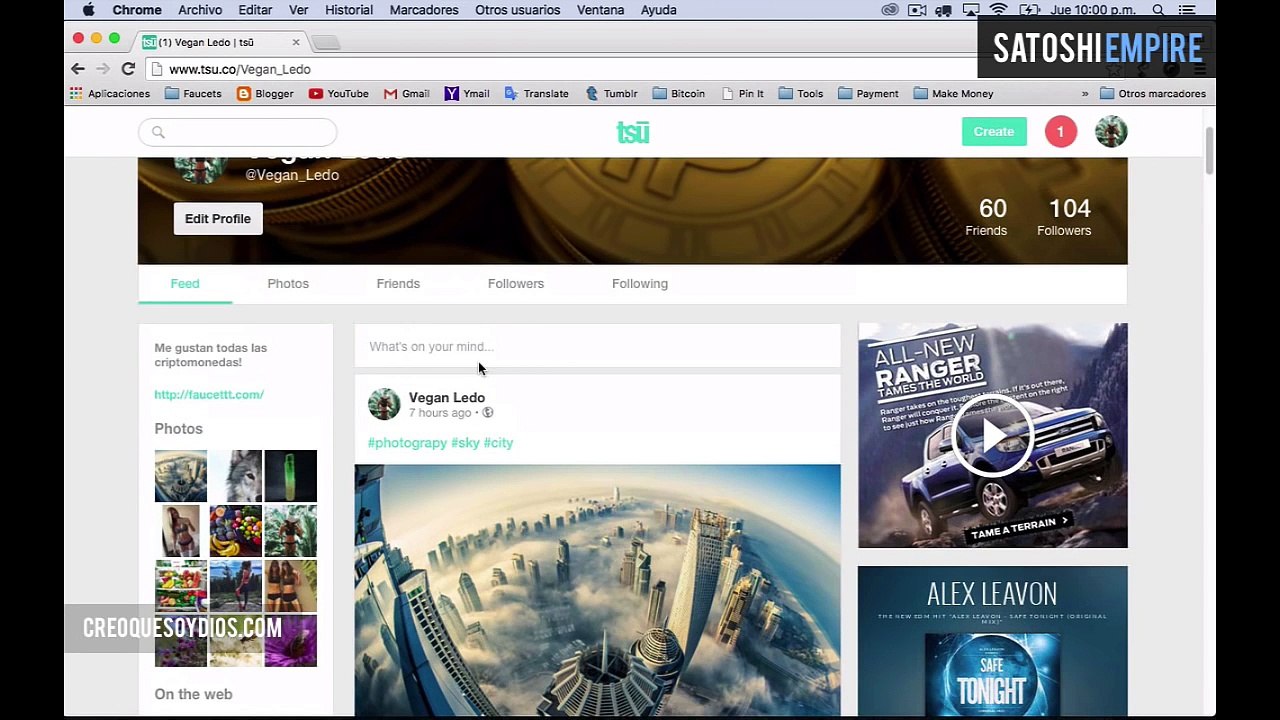This screenshot has height=720, width=1280.
Task: Click the Create button
Action: click(x=994, y=132)
